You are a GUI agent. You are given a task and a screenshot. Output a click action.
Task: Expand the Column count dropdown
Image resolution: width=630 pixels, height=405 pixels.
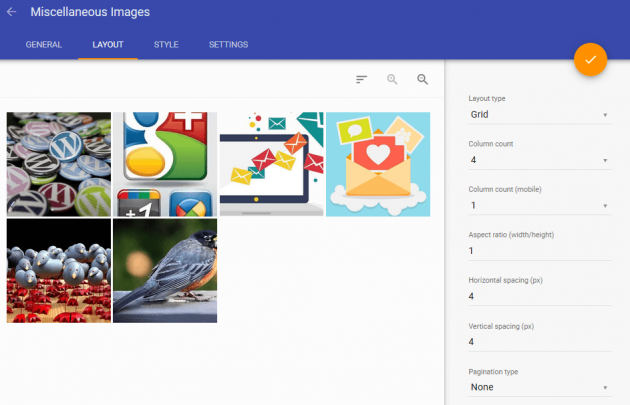tap(540, 160)
